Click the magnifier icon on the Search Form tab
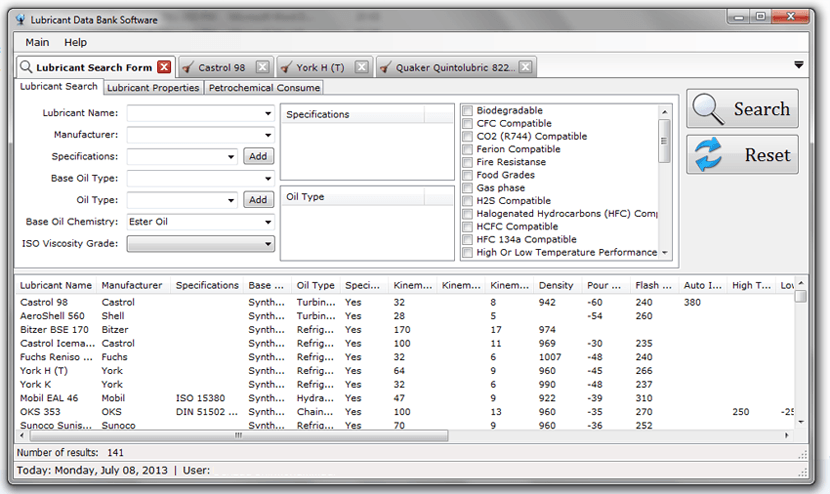830x494 pixels. tap(25, 67)
